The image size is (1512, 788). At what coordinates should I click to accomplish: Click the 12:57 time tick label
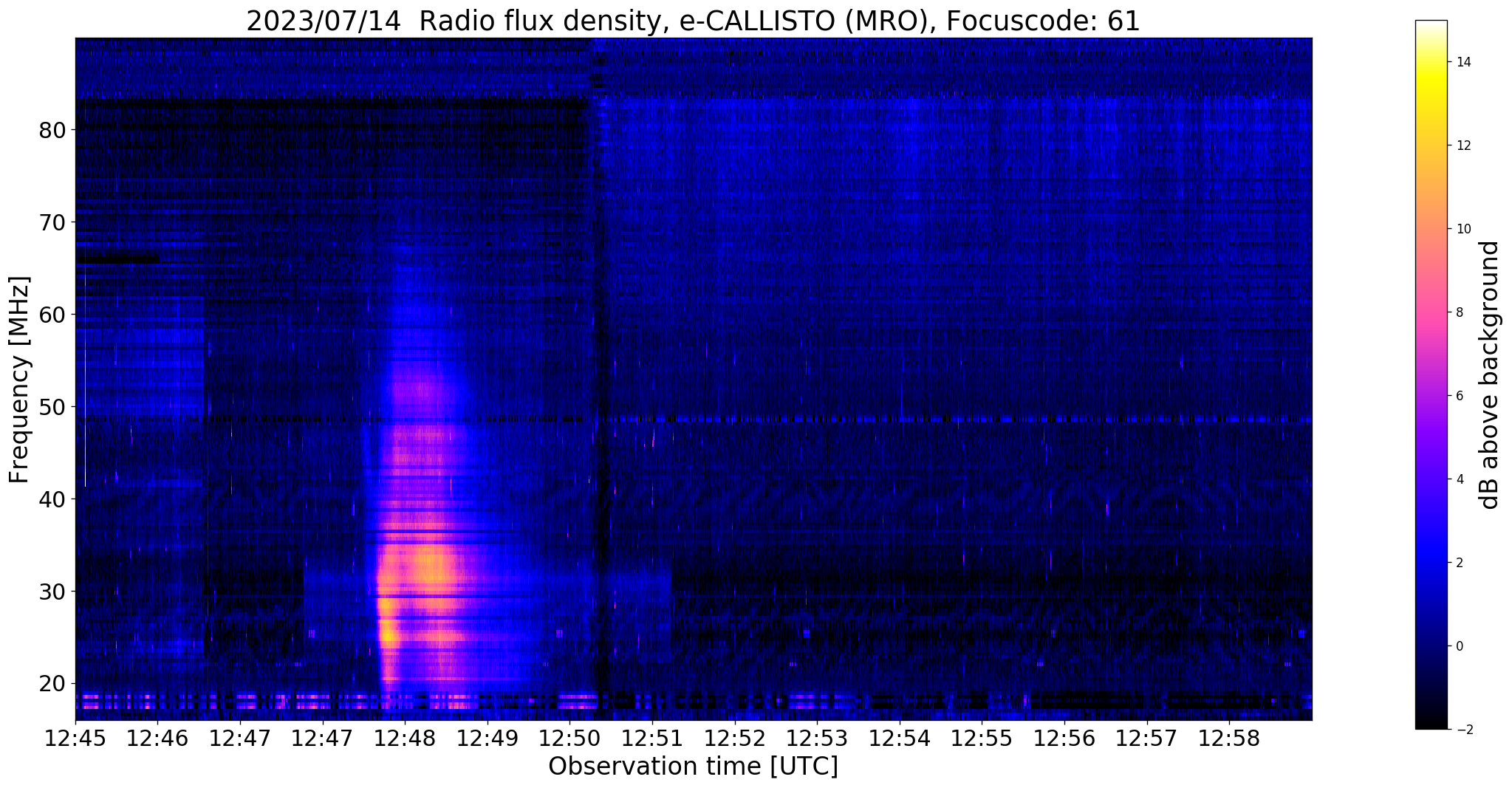point(1147,739)
